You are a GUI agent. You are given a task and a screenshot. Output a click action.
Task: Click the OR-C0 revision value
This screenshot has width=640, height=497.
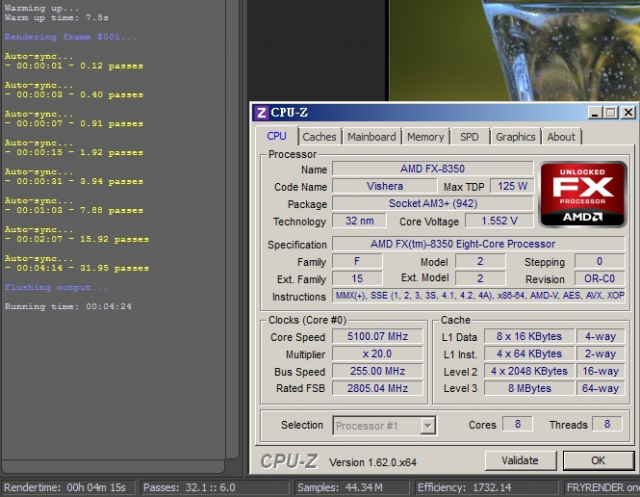point(599,279)
